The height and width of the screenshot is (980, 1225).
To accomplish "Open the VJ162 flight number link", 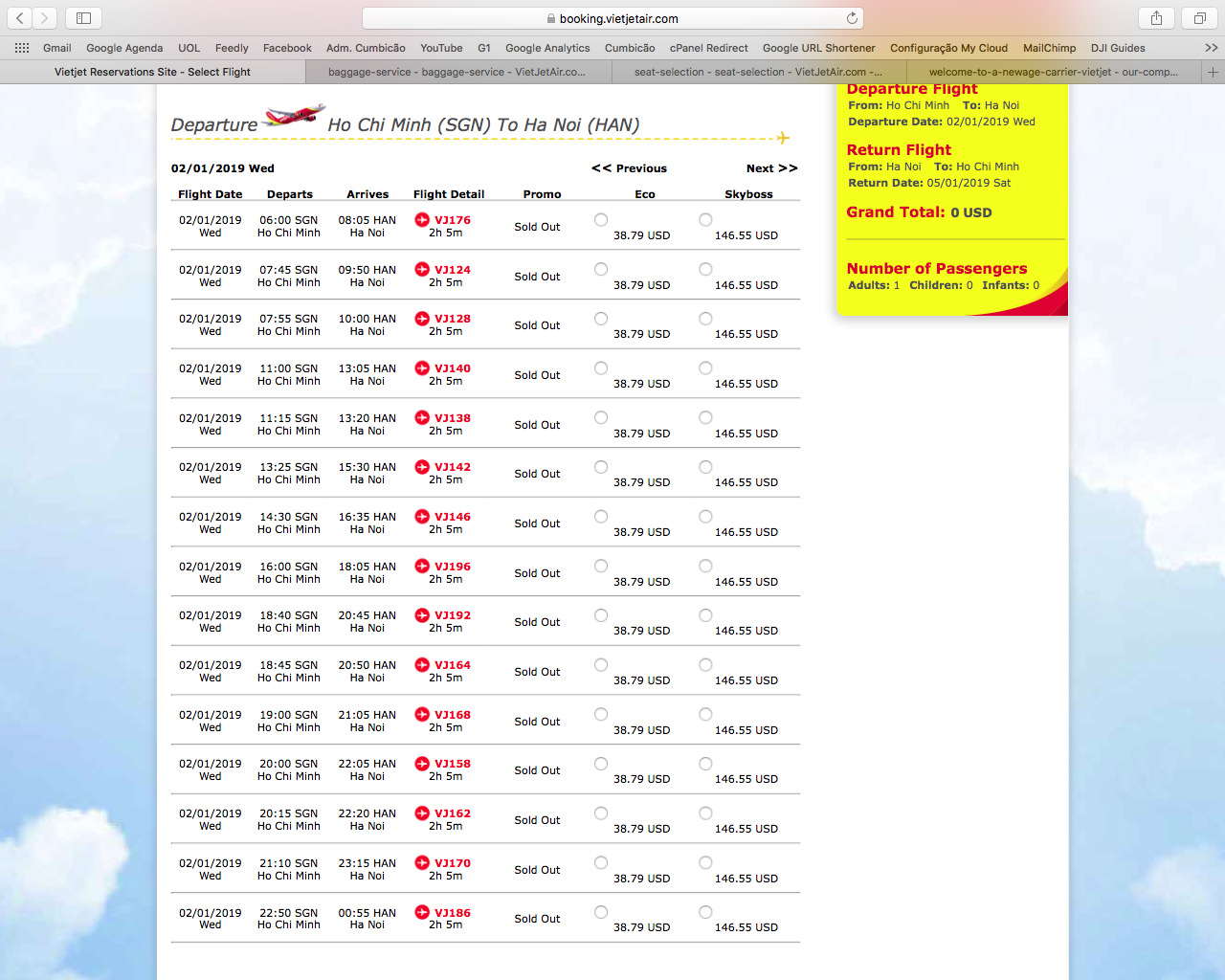I will click(x=453, y=813).
